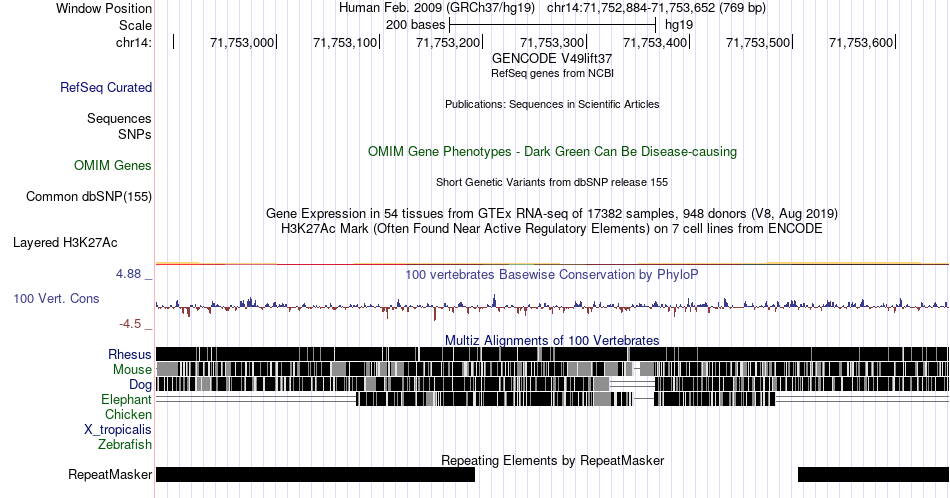950x498 pixels.
Task: Click Multiz Alignments of 100 Vertebrates title
Action: [552, 340]
